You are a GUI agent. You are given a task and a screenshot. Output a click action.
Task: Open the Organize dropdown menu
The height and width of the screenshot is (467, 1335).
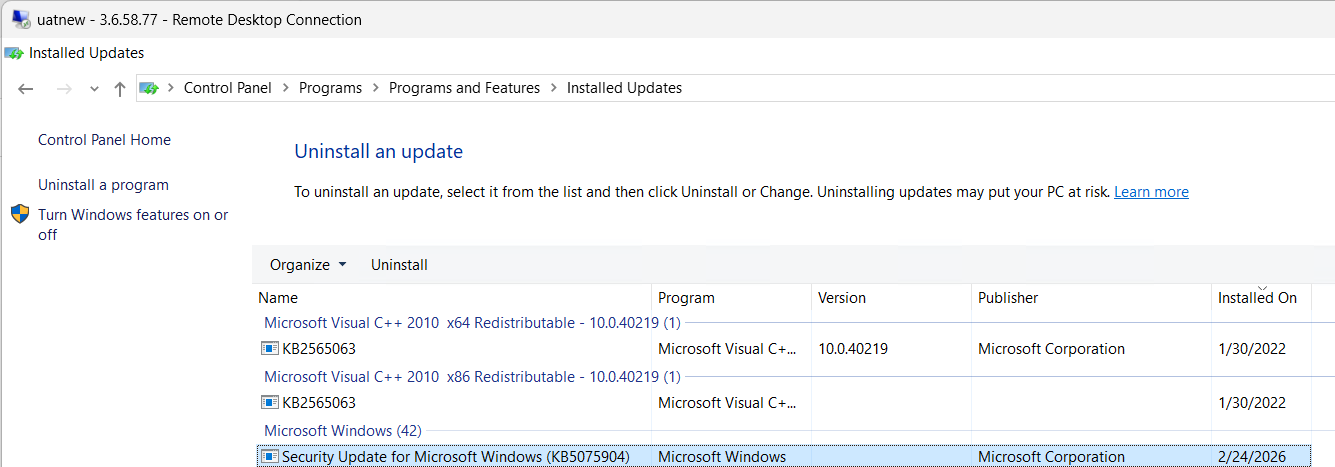(x=308, y=265)
